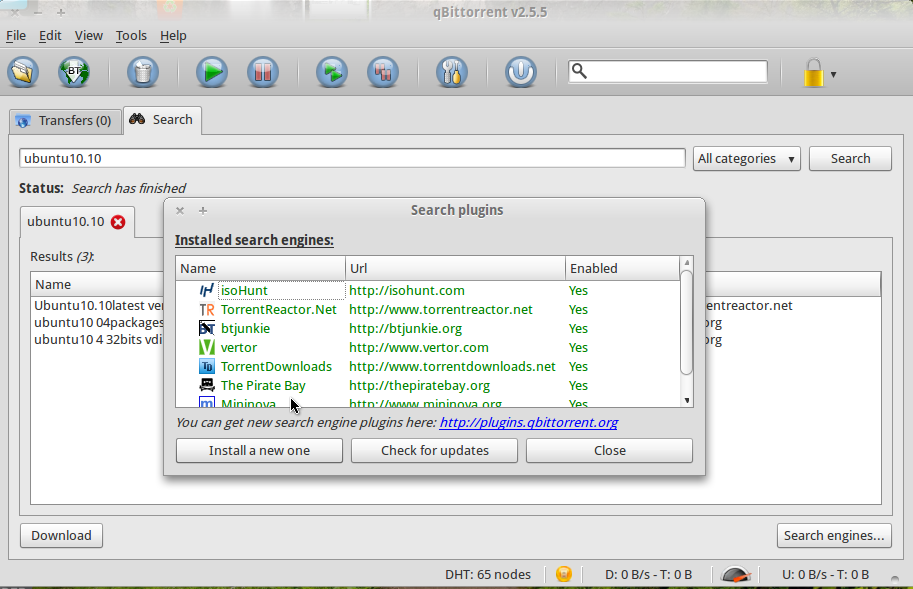Click the toolbar filter text field
Viewport: 913px width, 589px height.
(668, 72)
